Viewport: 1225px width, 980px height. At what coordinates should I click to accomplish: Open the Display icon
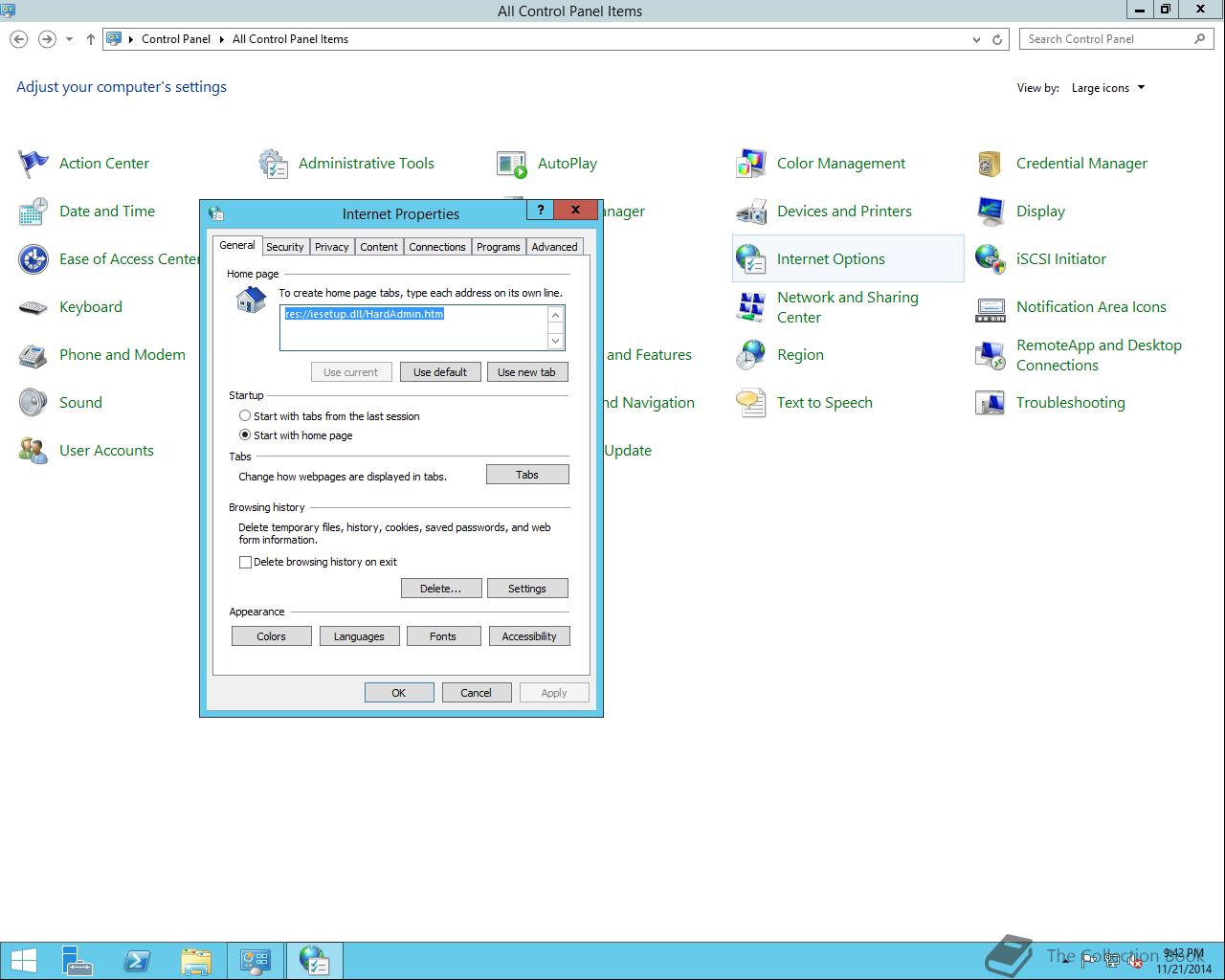coord(991,212)
